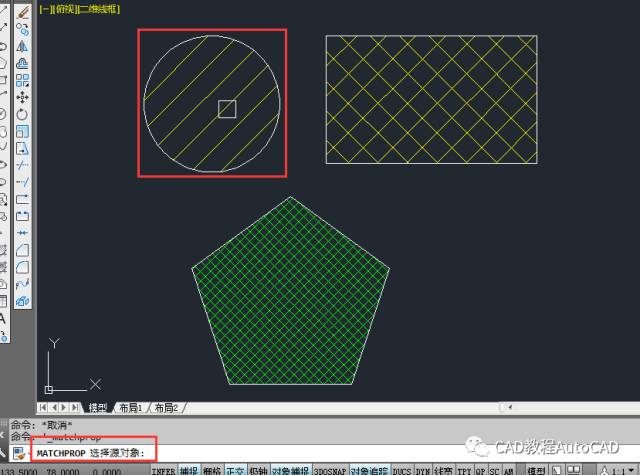Viewport: 640px width, 475px height.
Task: Toggle 线宽 lineweight display
Action: pyautogui.click(x=444, y=471)
